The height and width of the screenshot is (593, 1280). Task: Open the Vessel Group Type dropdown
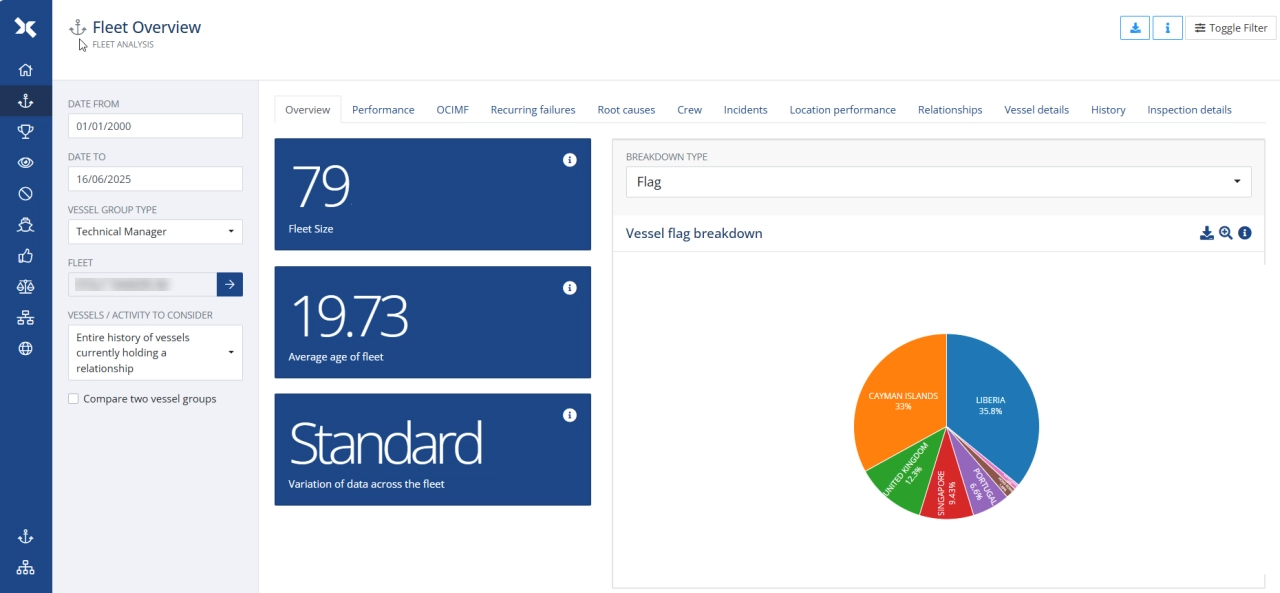[x=155, y=232]
